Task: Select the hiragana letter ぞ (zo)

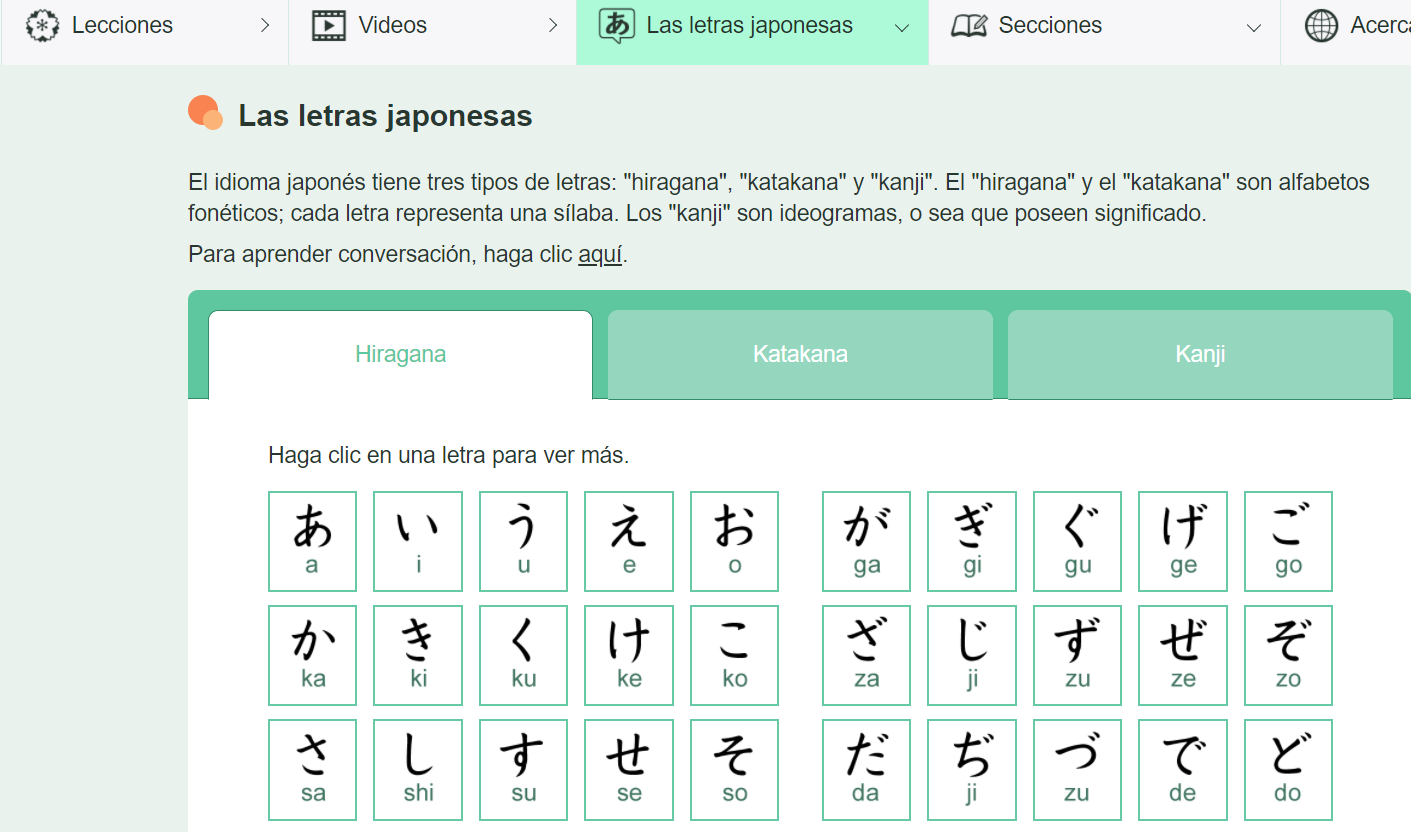Action: point(1288,655)
